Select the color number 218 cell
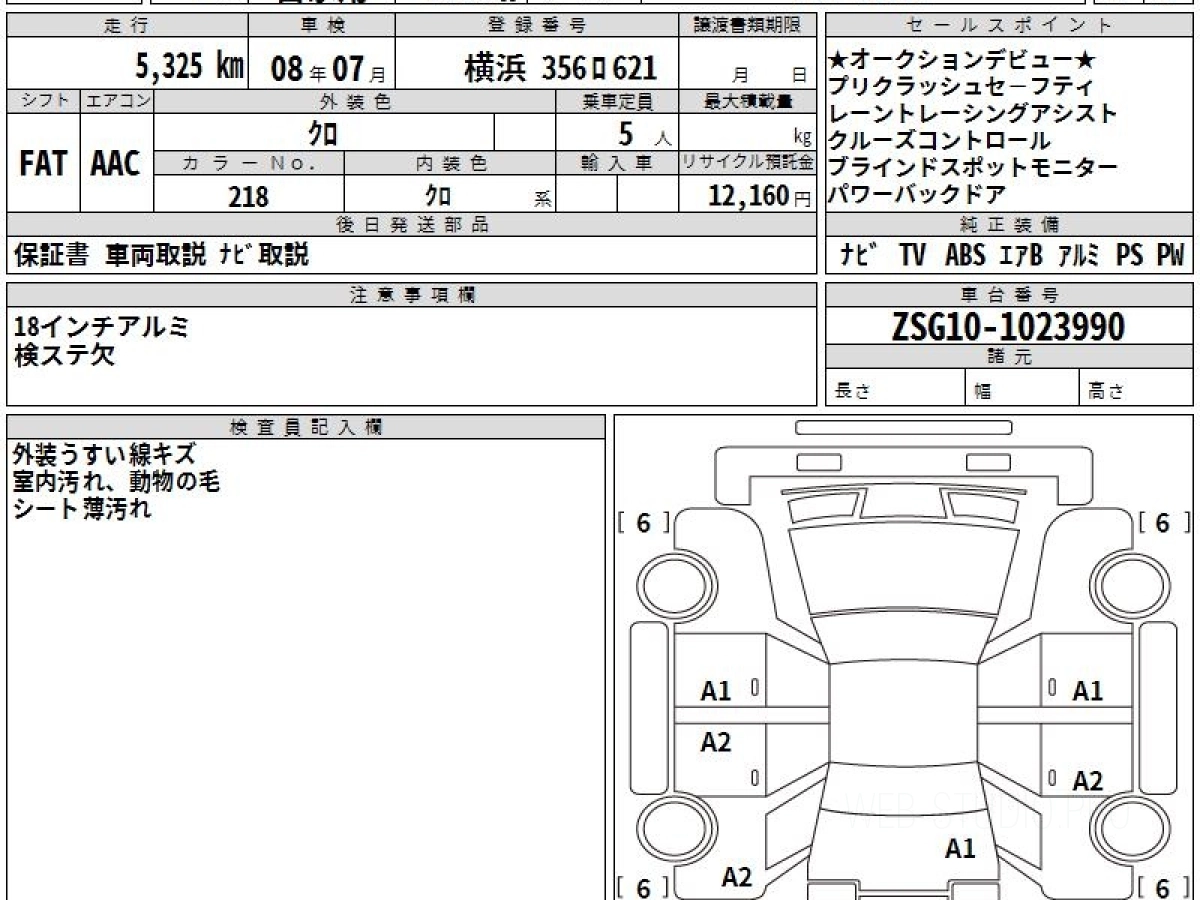 pos(248,196)
